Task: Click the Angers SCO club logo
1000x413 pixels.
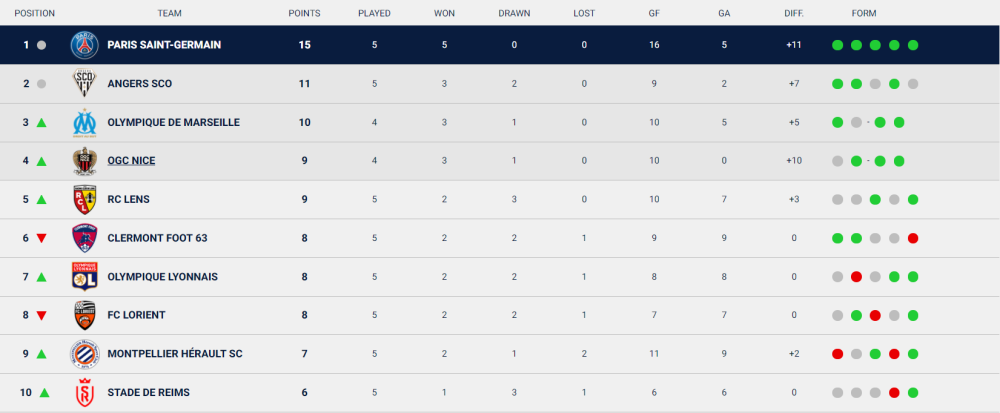Action: [85, 83]
